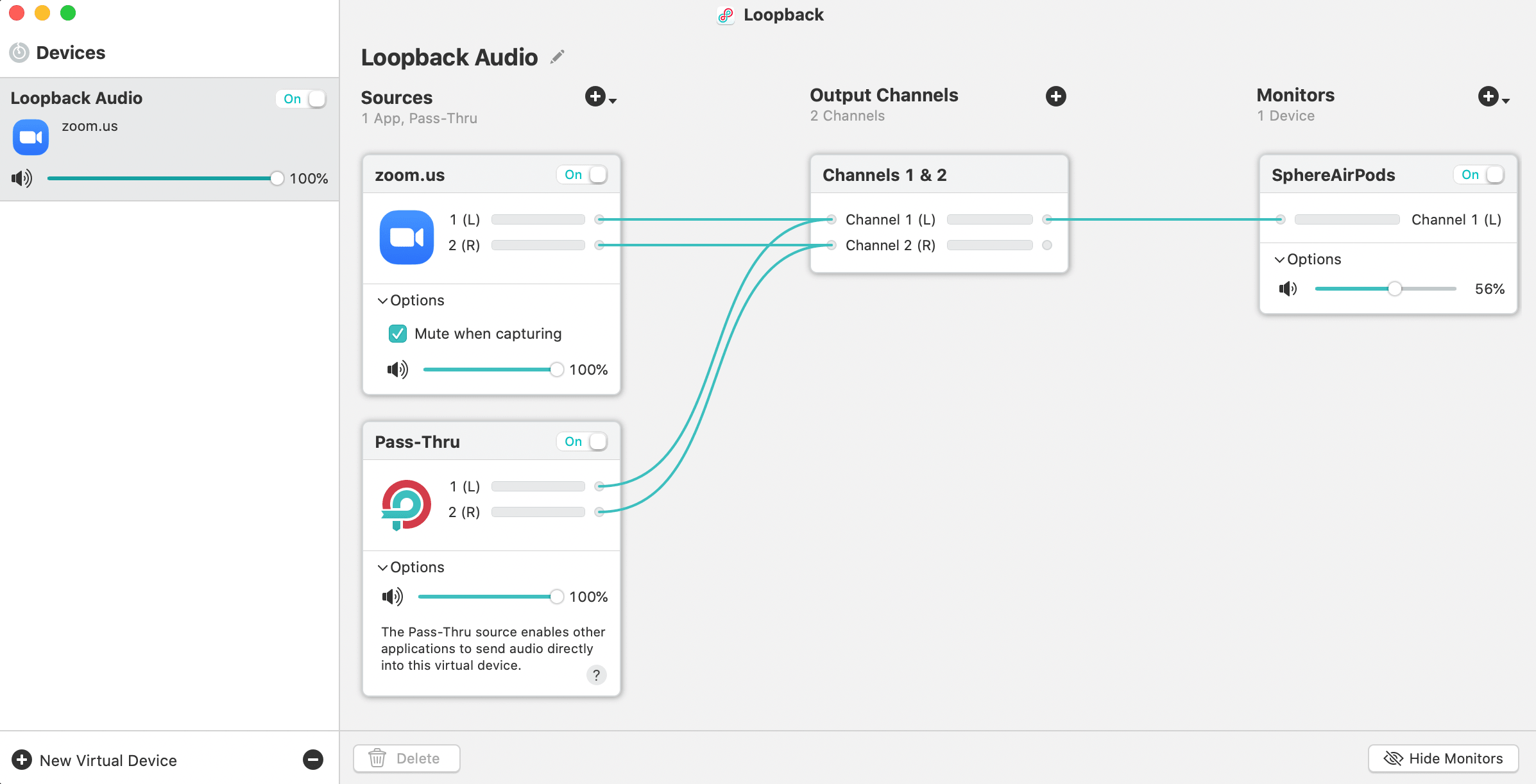Adjust the zoom.us source 100% volume slider
The width and height of the screenshot is (1536, 784).
tap(493, 370)
